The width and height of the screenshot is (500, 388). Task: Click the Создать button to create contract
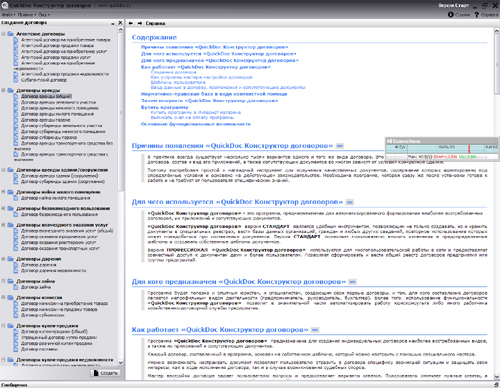click(x=105, y=373)
